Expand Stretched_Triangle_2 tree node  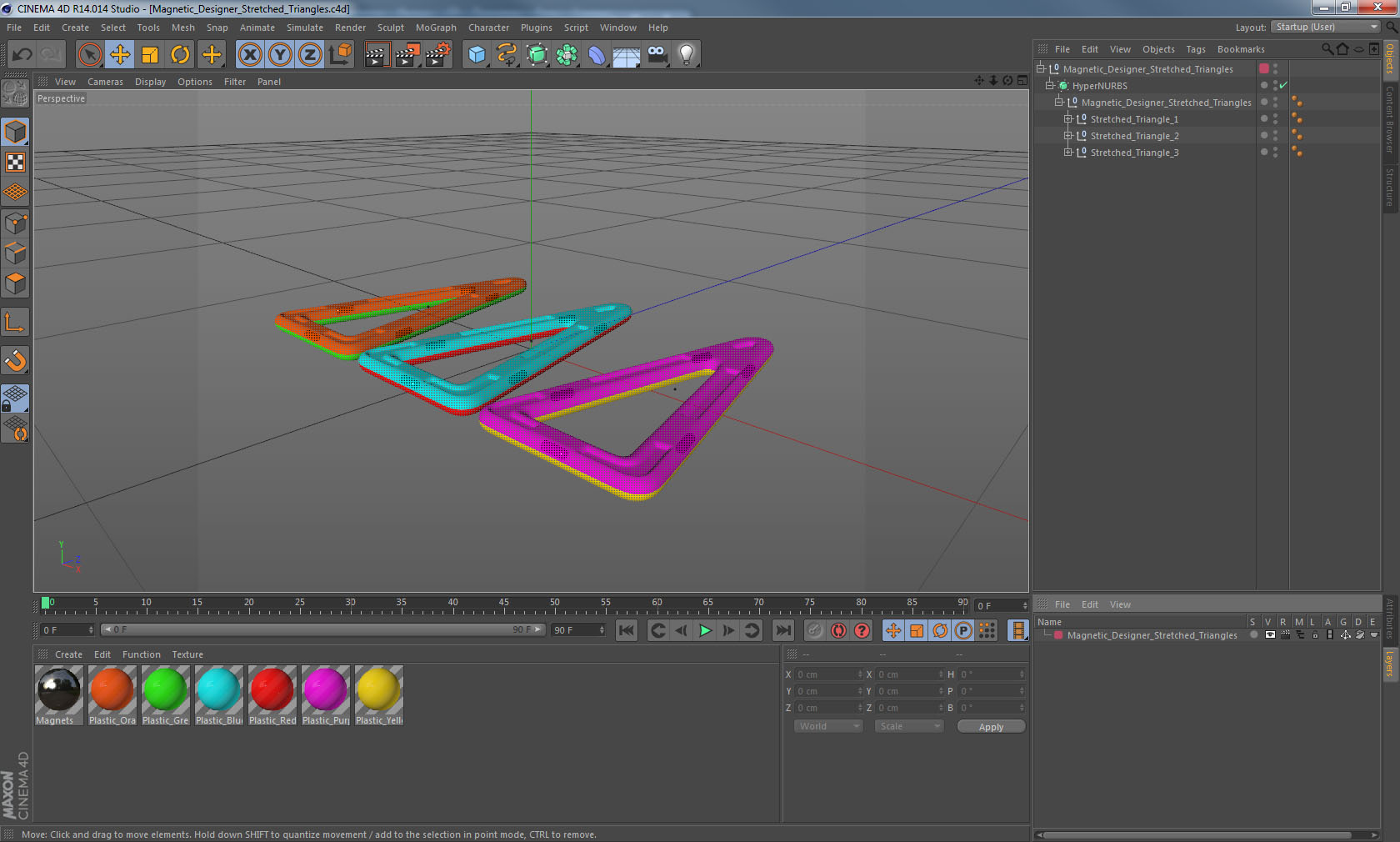click(1067, 135)
